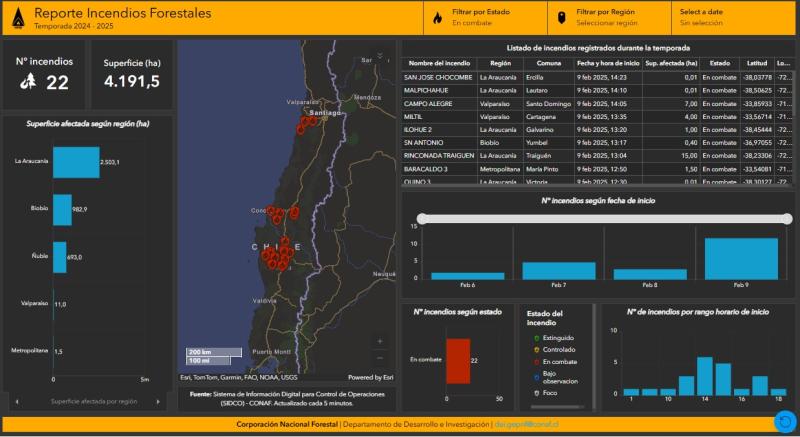
Task: Click the left handle of the date range slider
Action: [423, 218]
